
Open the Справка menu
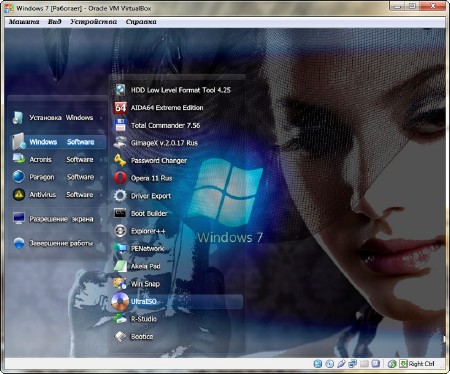coord(141,22)
